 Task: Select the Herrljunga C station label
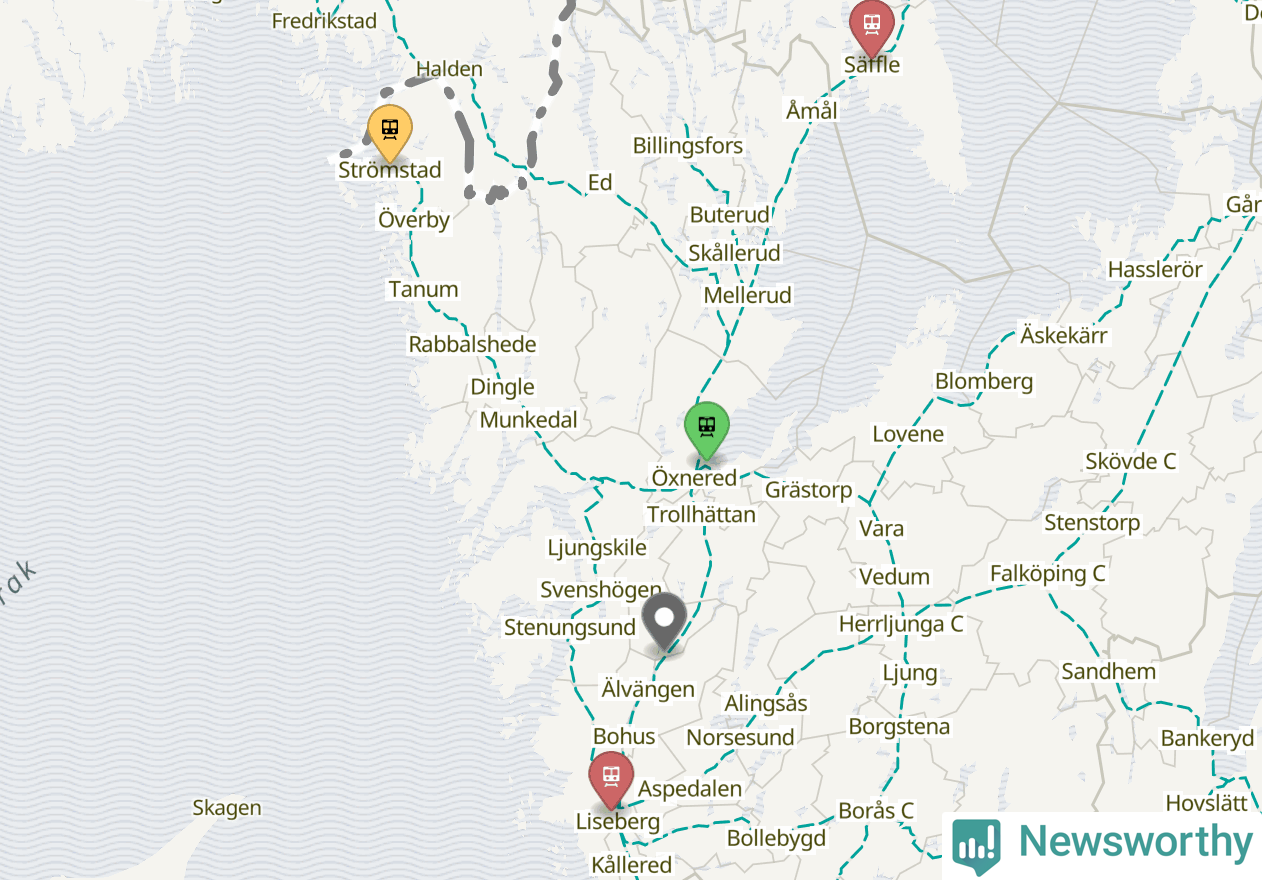pos(901,624)
